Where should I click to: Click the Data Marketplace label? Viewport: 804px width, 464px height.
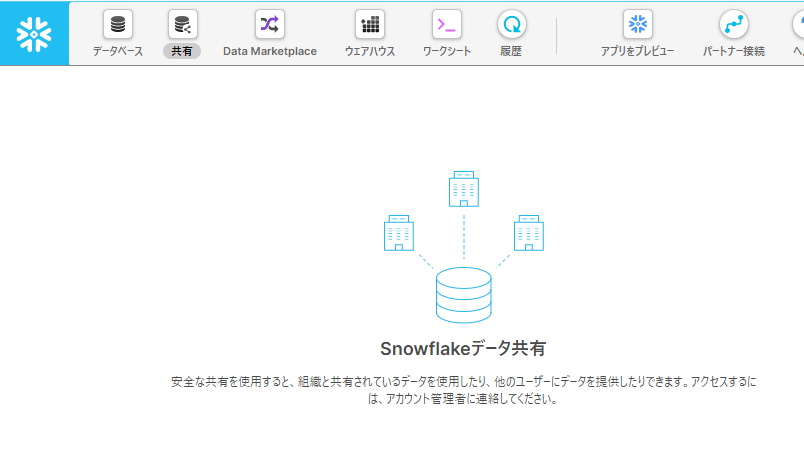coord(270,51)
